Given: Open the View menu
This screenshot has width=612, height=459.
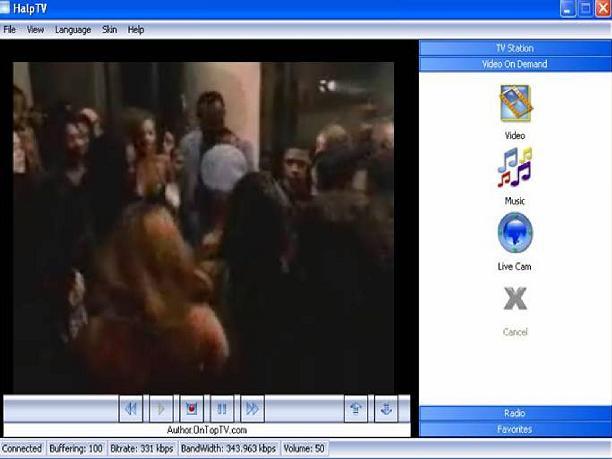Looking at the screenshot, I should pyautogui.click(x=35, y=30).
